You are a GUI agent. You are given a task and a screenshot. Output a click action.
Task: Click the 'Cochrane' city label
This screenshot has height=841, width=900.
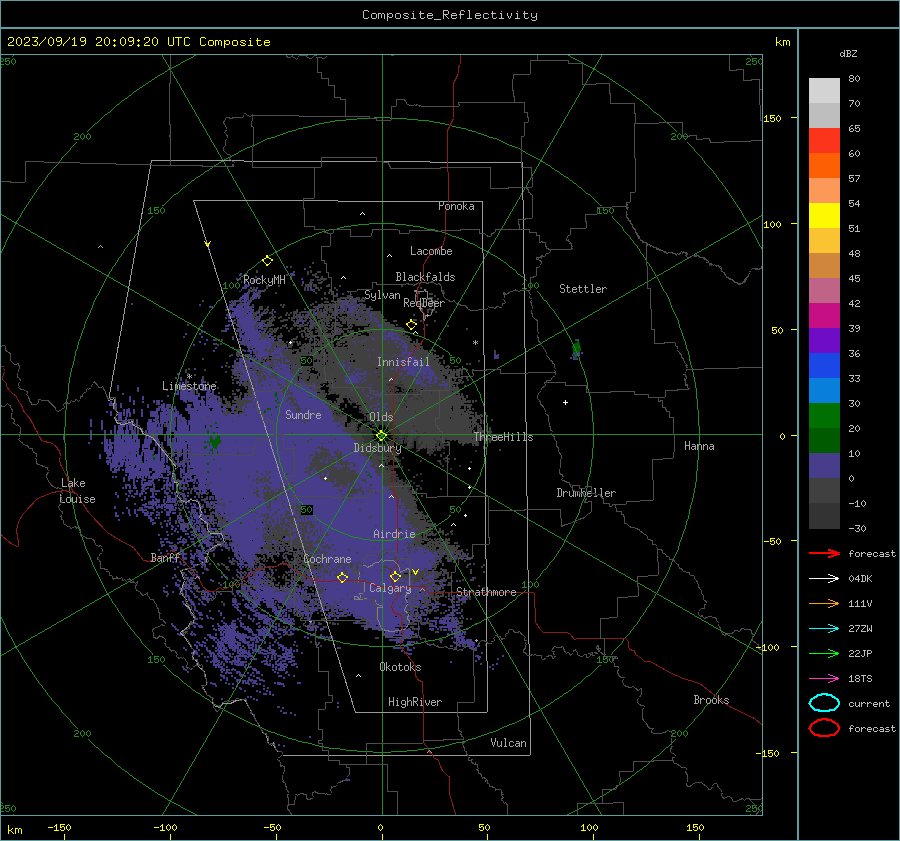coord(327,559)
